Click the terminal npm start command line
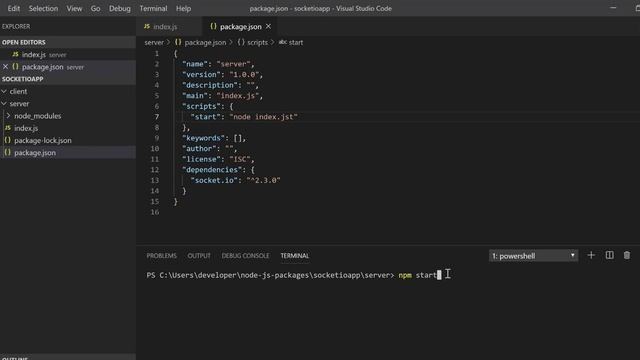640x360 pixels. pos(294,275)
